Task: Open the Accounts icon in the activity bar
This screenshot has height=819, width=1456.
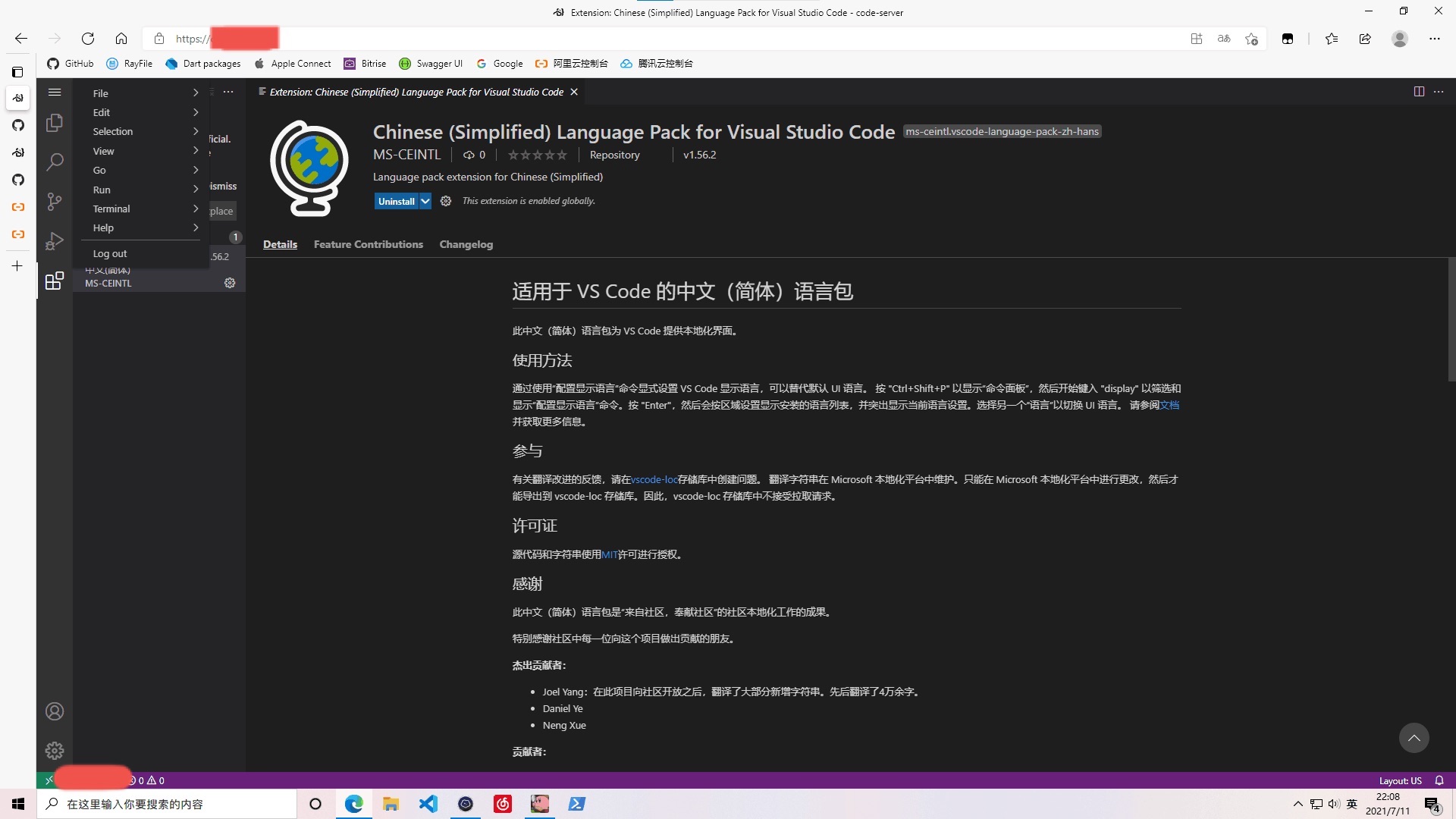Action: [54, 711]
